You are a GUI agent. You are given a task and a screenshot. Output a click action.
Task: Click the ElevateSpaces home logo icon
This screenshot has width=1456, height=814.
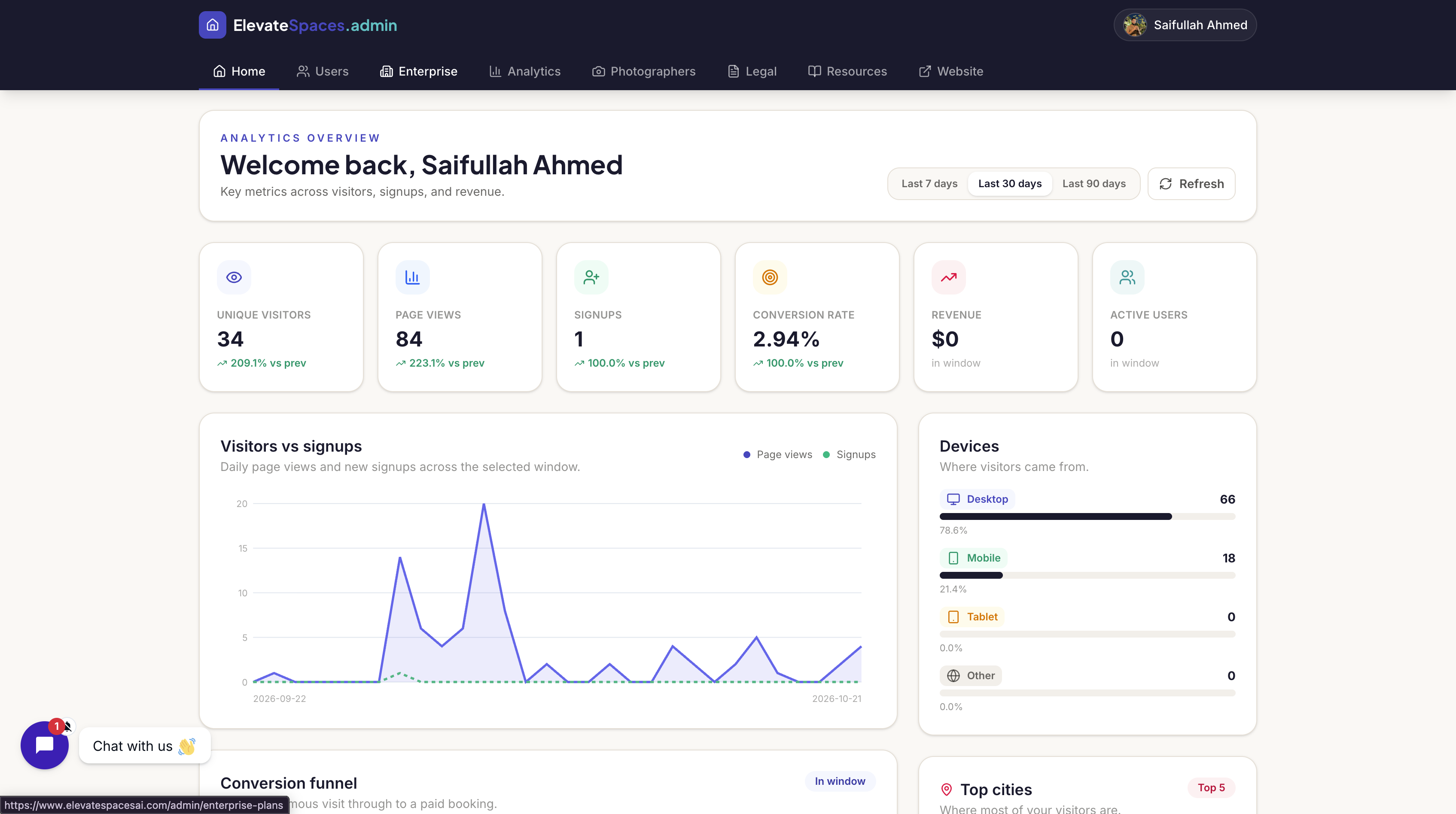(213, 25)
